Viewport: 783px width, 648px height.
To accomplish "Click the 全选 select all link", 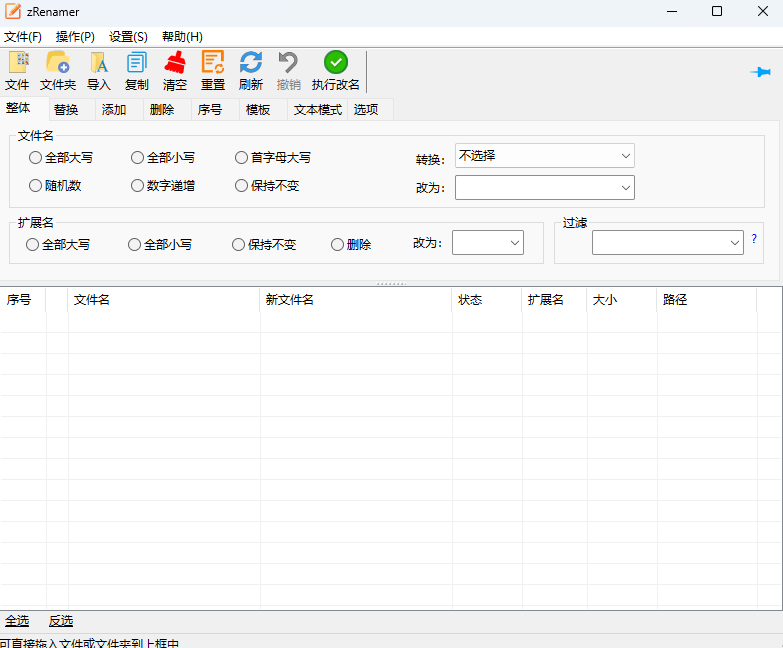I will coord(17,621).
